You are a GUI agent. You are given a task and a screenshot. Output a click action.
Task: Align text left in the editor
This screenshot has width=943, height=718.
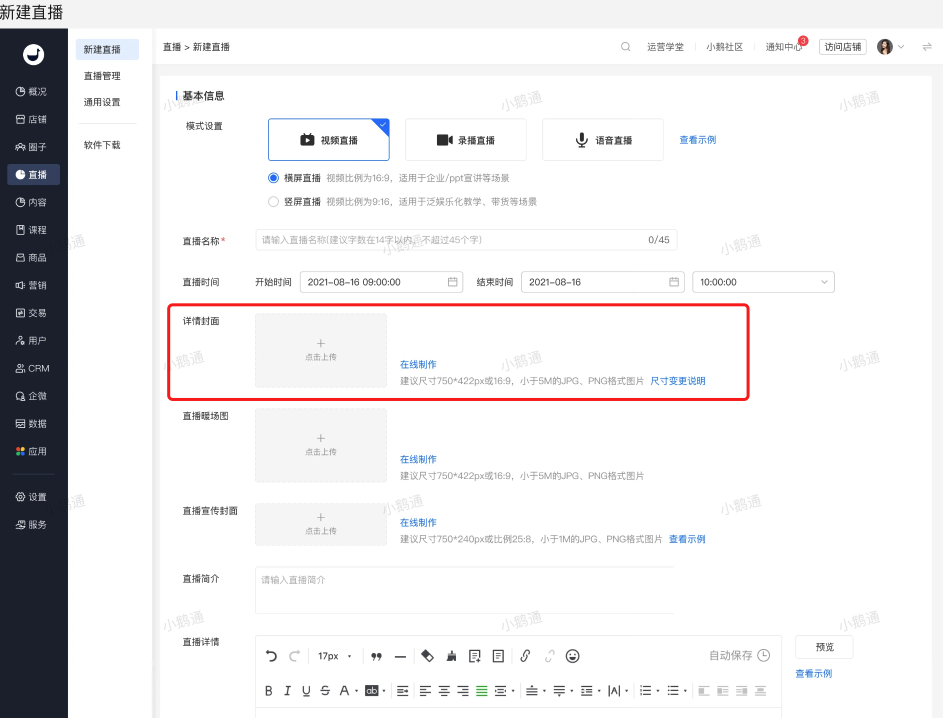tap(425, 691)
